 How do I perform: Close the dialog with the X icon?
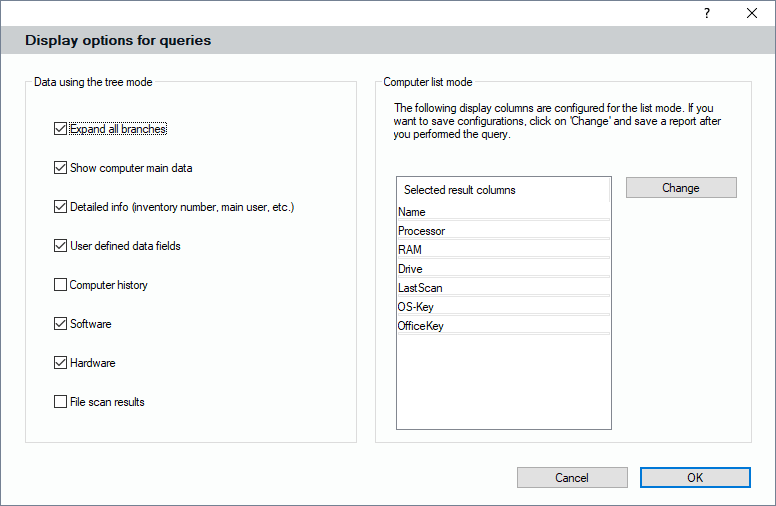[752, 13]
